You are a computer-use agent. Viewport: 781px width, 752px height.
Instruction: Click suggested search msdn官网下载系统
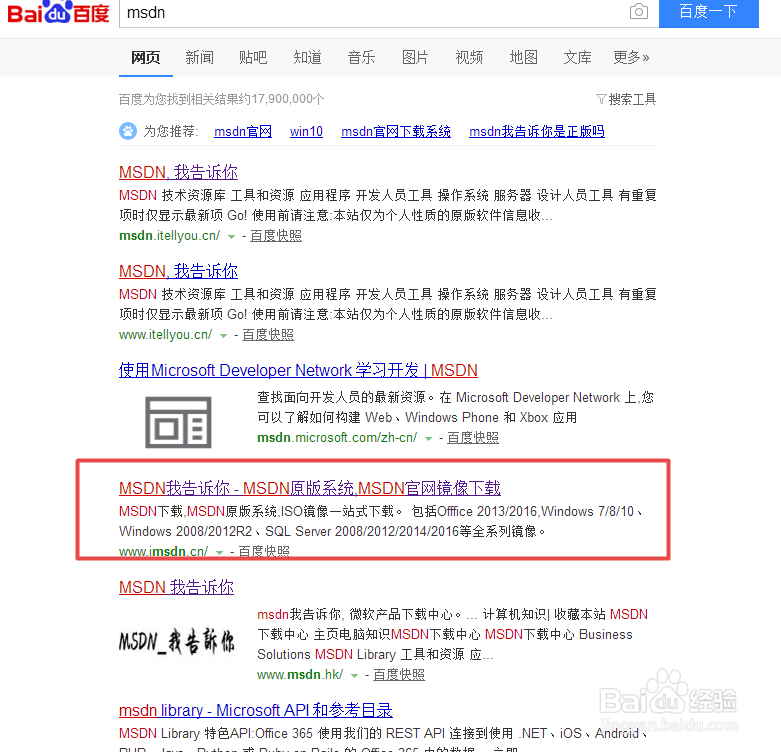[396, 131]
